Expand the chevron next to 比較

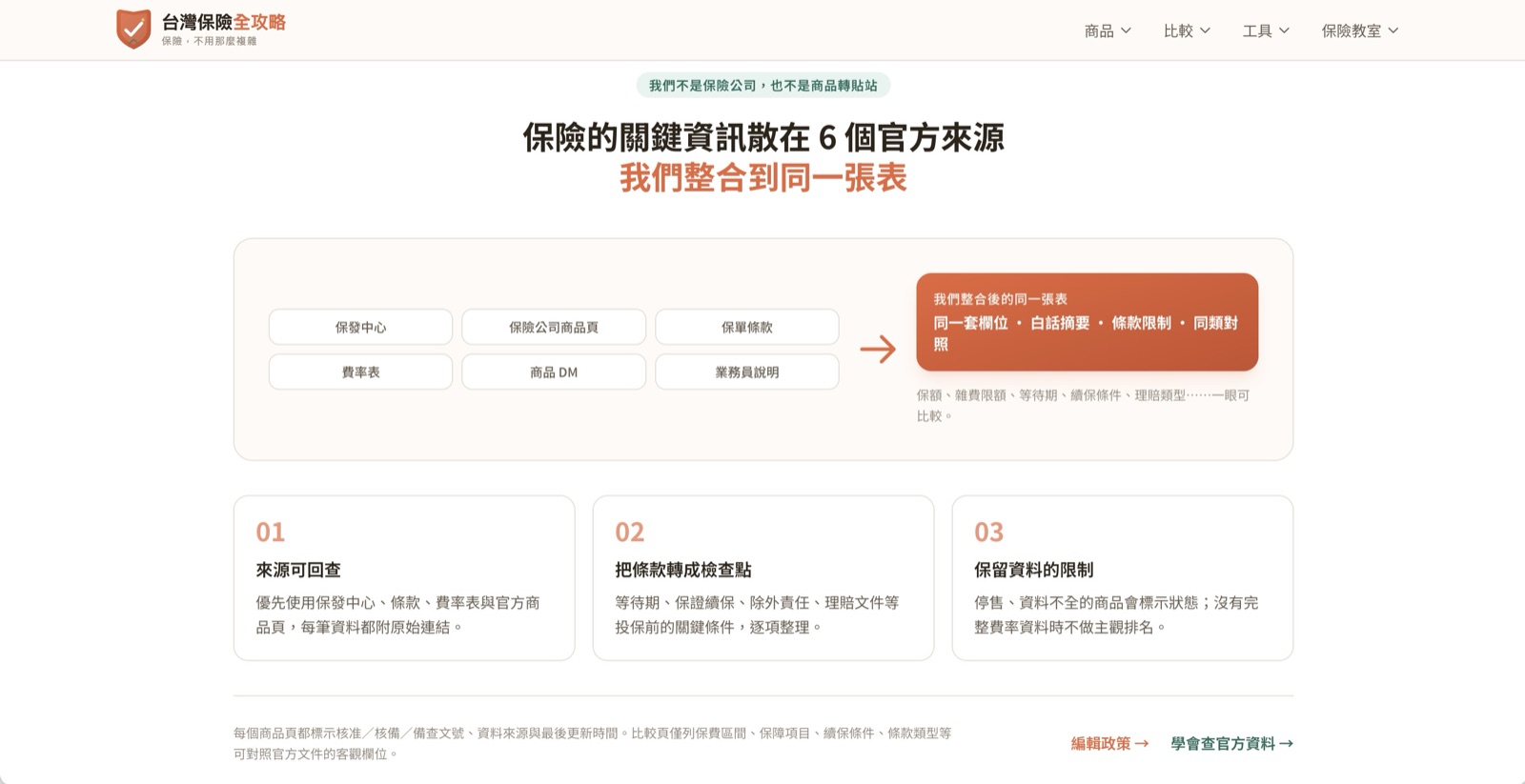[x=1205, y=30]
